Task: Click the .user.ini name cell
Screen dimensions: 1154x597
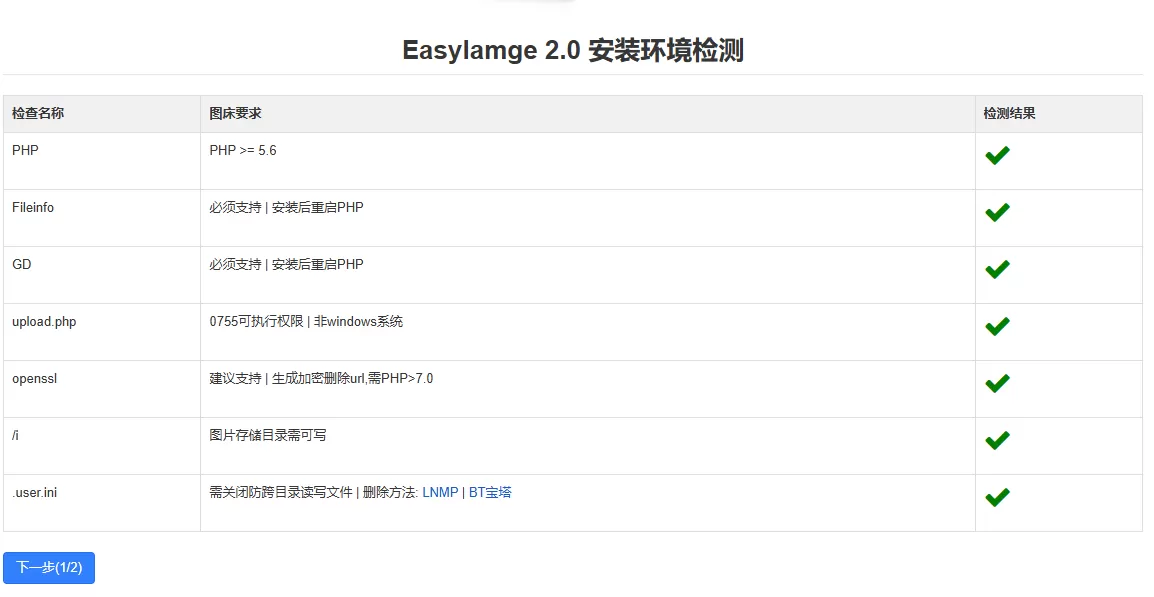Action: click(34, 492)
